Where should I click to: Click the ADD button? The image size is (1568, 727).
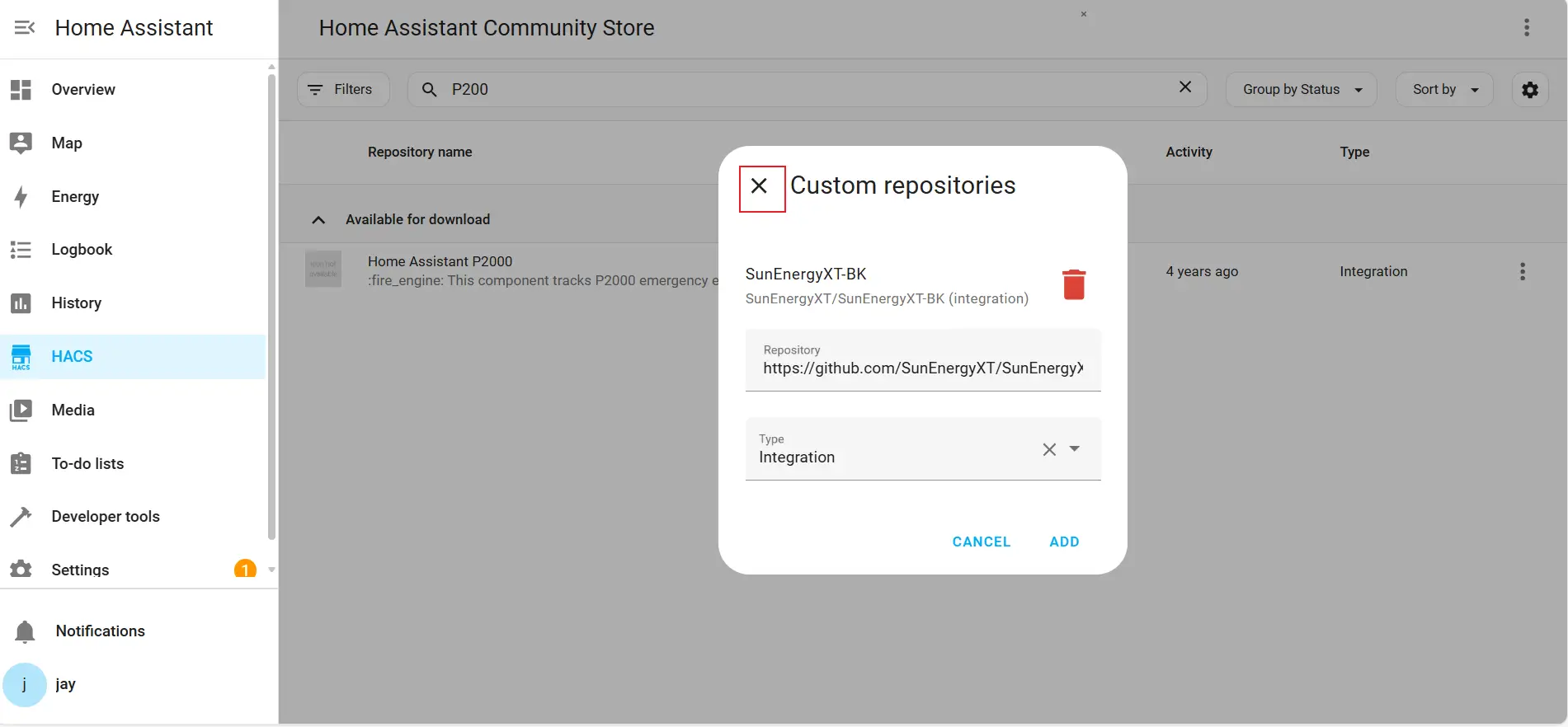pyautogui.click(x=1063, y=542)
